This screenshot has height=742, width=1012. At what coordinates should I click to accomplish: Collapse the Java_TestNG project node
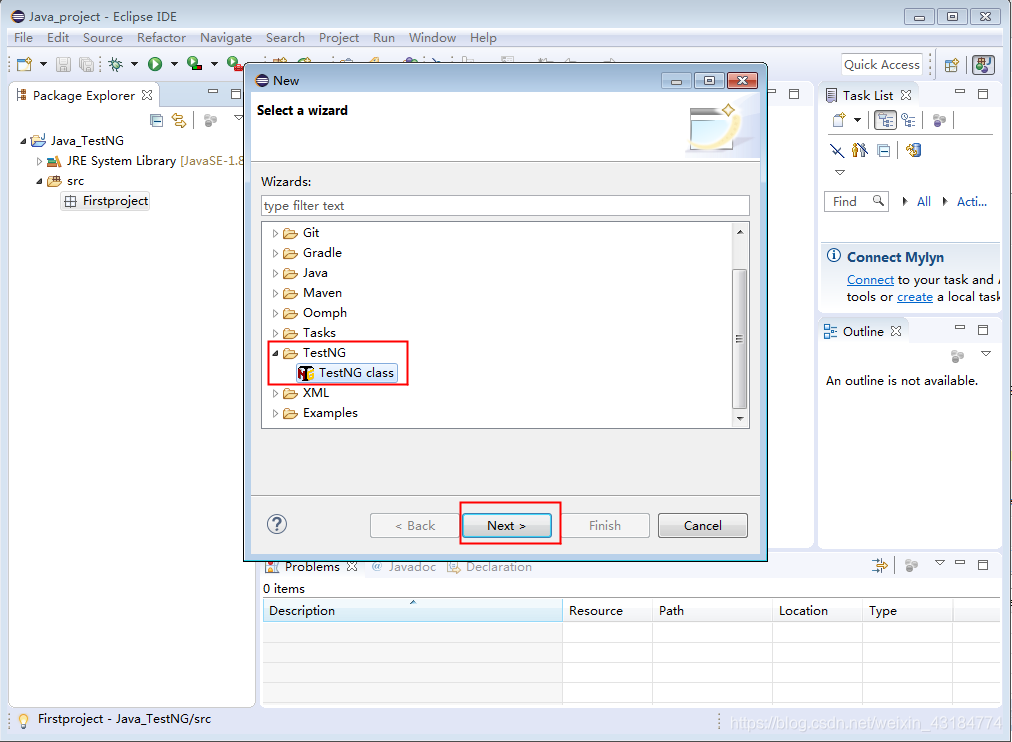click(24, 141)
